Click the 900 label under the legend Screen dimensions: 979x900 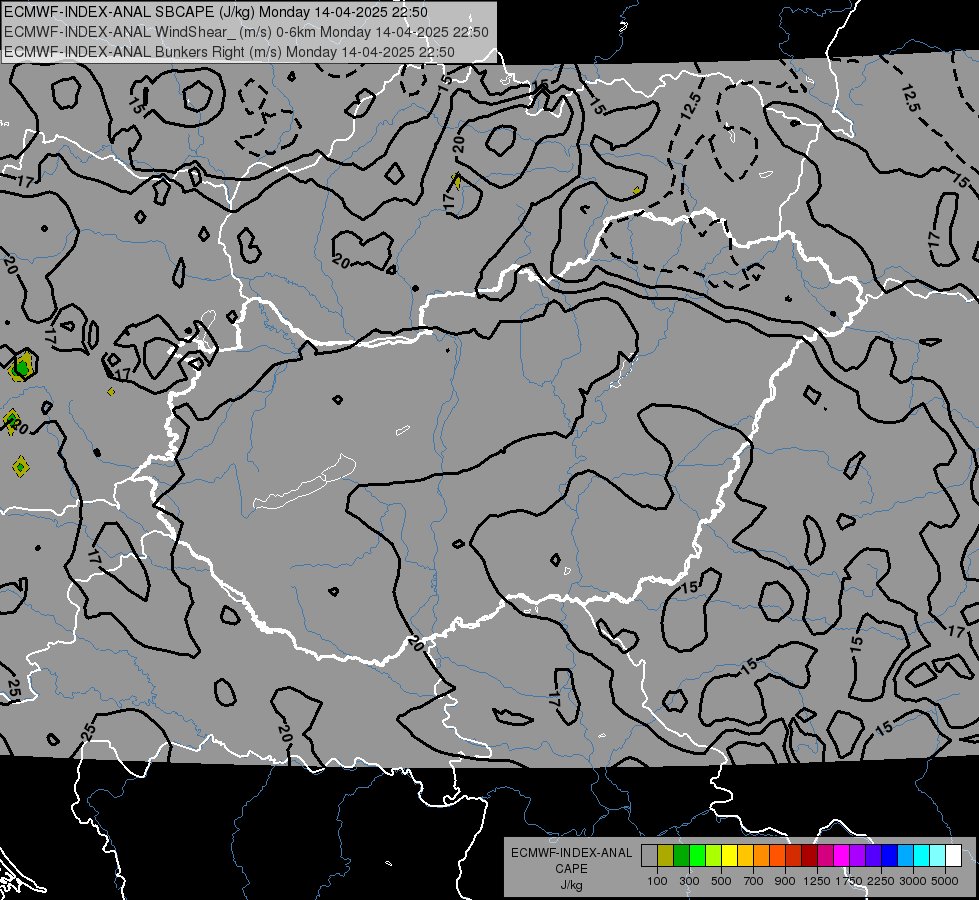click(x=785, y=881)
